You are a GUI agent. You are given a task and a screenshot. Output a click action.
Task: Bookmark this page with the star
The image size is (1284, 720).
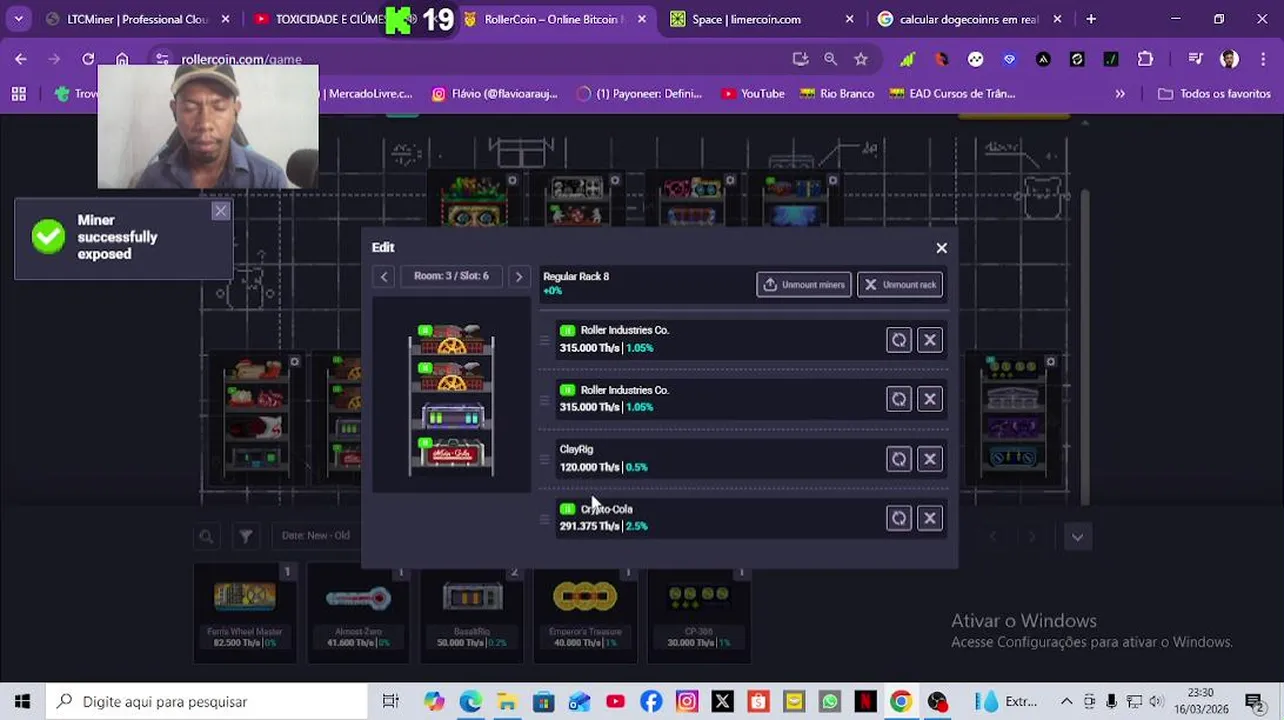(861, 59)
